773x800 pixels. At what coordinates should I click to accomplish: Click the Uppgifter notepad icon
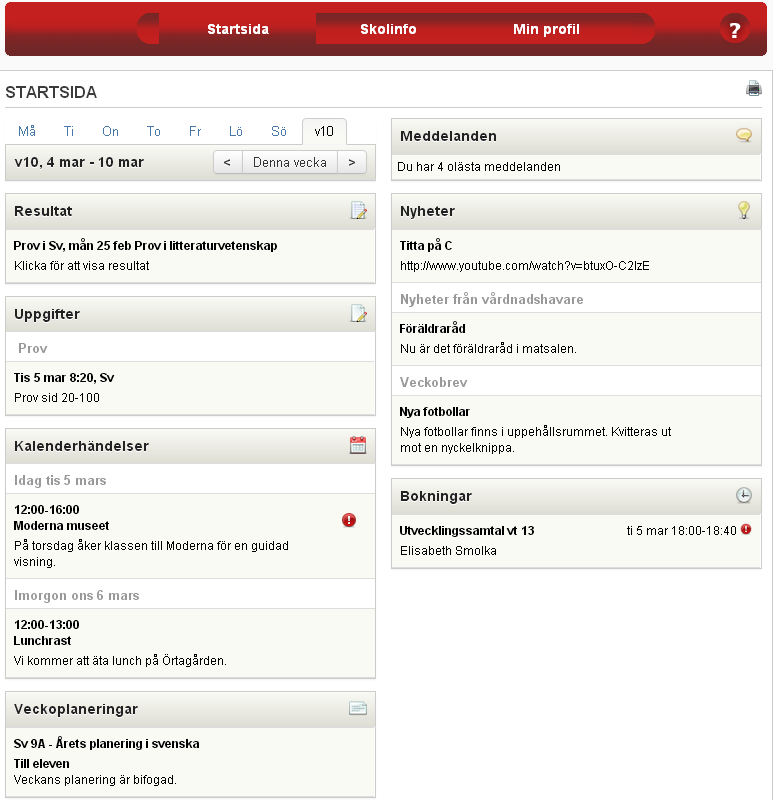click(358, 313)
